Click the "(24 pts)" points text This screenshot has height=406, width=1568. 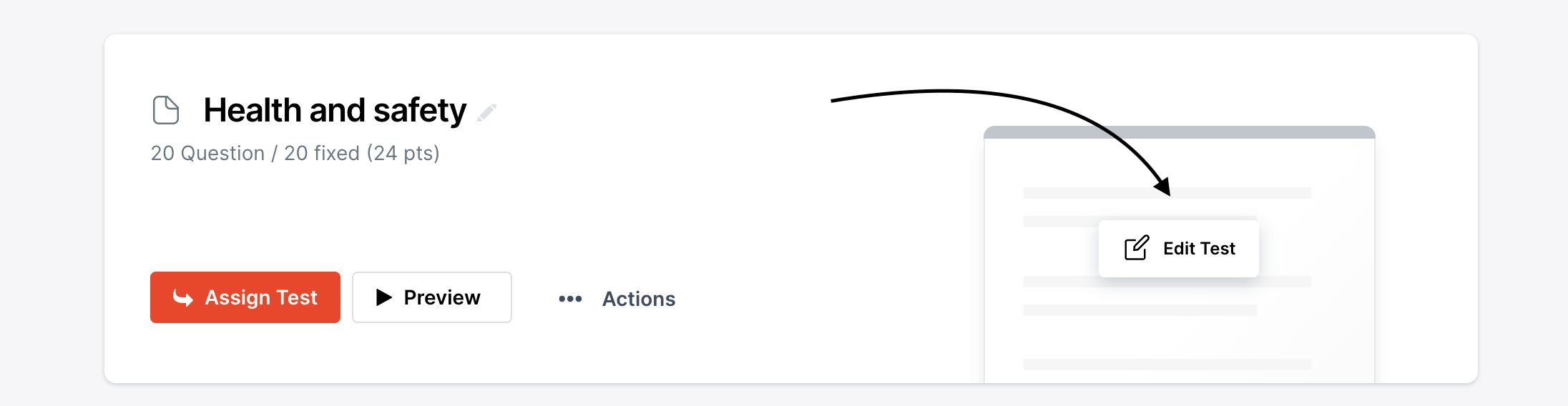point(403,153)
